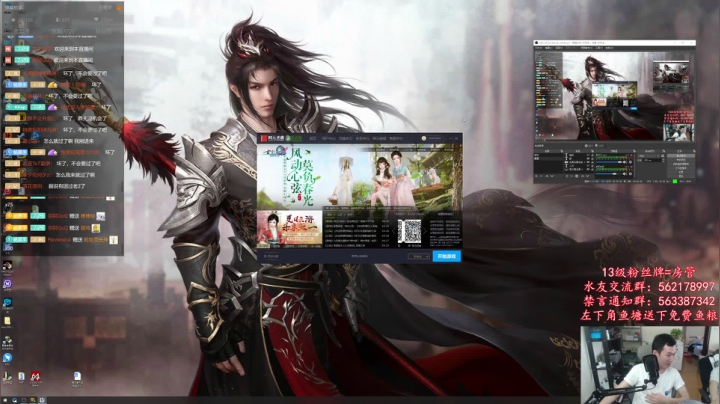Image resolution: width=720 pixels, height=404 pixels.
Task: Toggle the lock on the third OBS source
Action: pos(592,162)
